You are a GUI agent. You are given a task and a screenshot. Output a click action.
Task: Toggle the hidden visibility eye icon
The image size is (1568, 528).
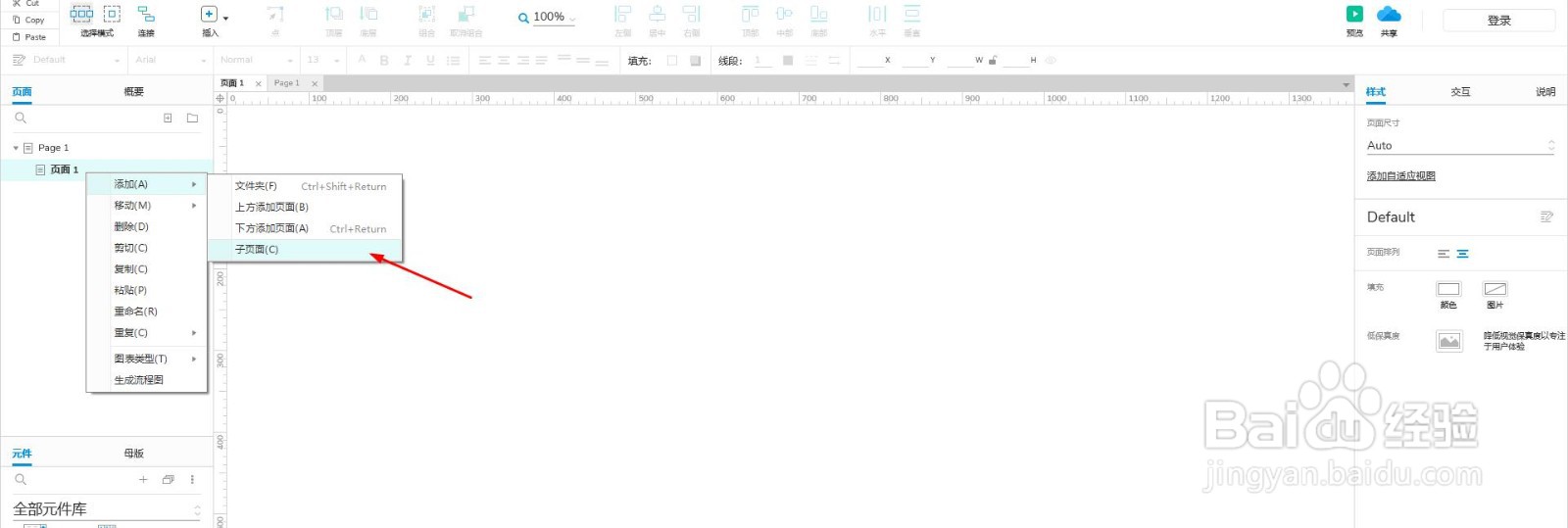1051,61
